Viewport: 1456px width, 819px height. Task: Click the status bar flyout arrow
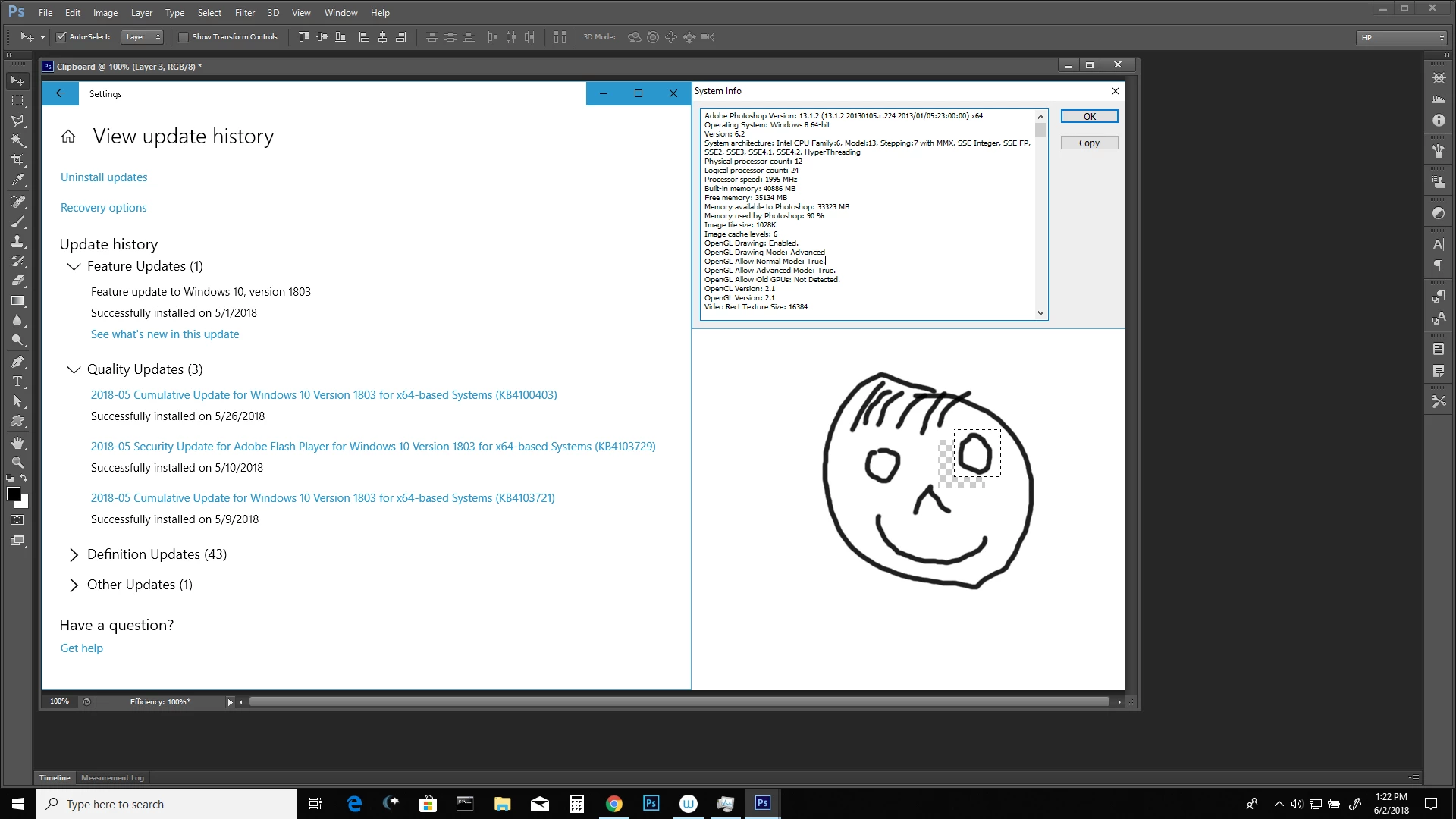pos(230,702)
